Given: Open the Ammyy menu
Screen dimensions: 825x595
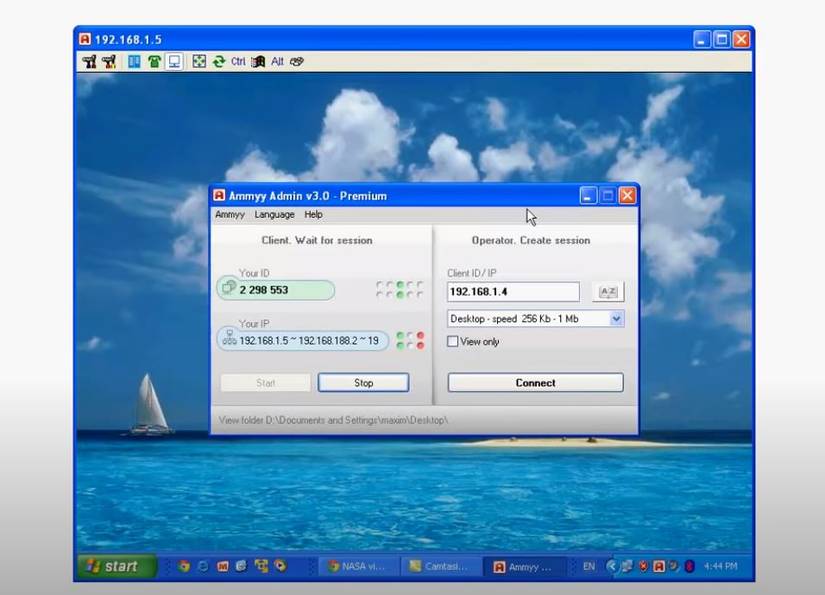Looking at the screenshot, I should 229,214.
